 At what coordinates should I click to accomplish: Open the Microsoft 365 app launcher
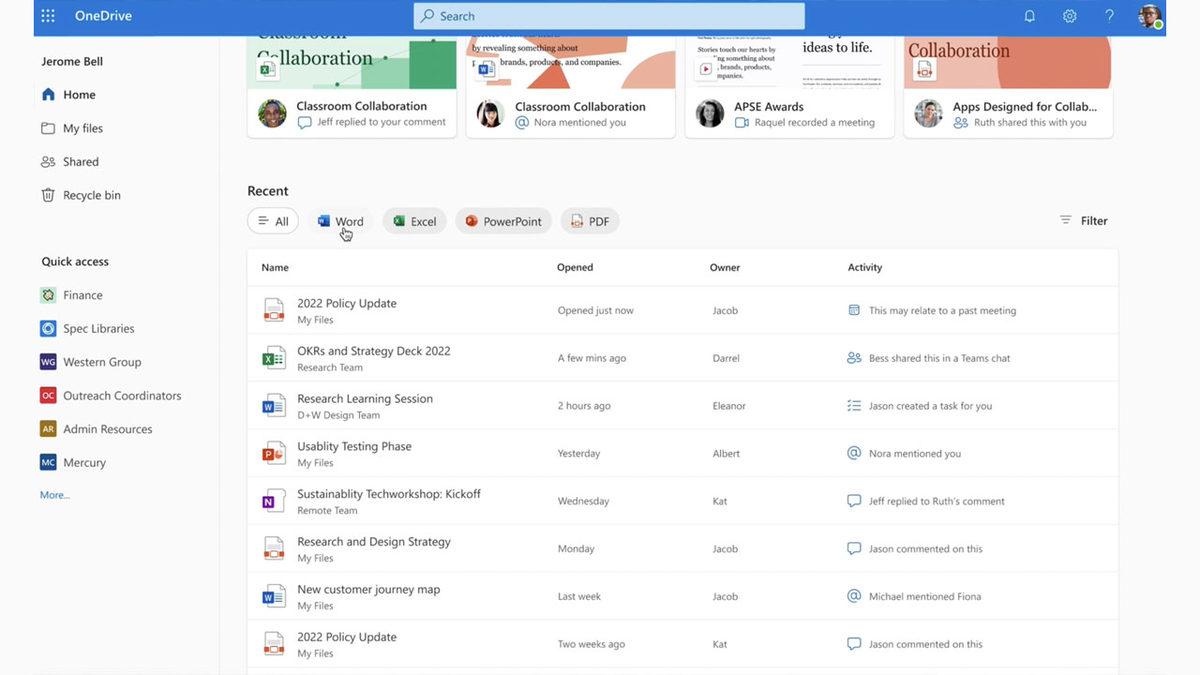tap(46, 15)
